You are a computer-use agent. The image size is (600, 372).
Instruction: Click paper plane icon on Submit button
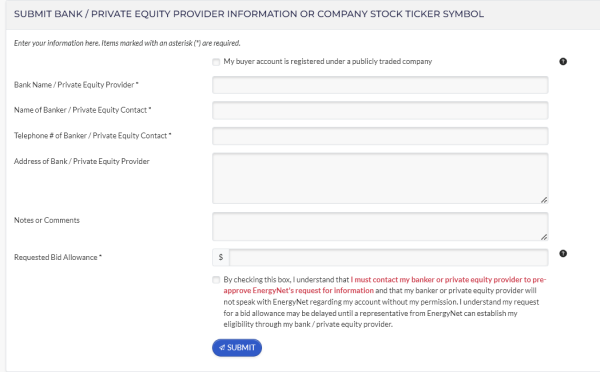click(222, 348)
